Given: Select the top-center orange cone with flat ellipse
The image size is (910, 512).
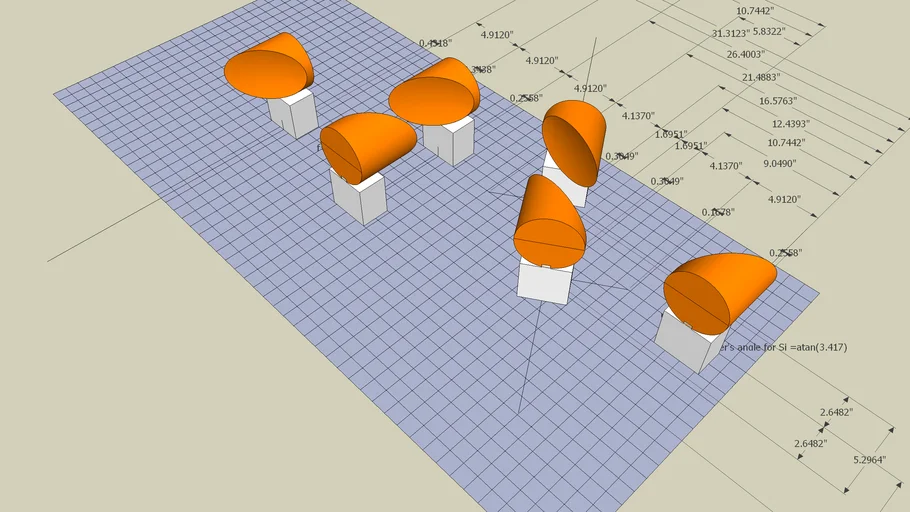Looking at the screenshot, I should pos(435,93).
